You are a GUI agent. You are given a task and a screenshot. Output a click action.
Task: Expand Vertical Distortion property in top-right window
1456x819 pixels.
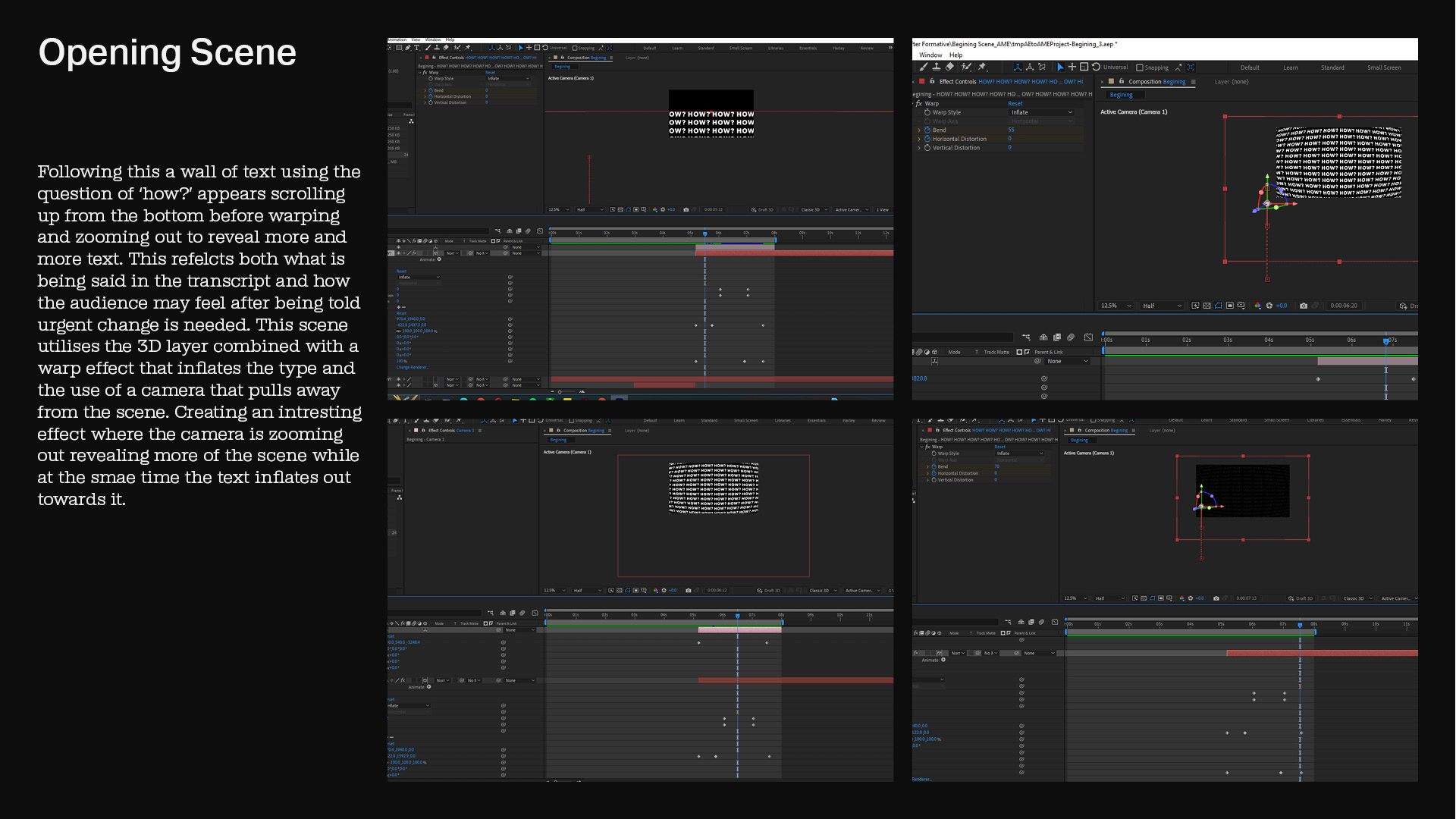tap(919, 148)
